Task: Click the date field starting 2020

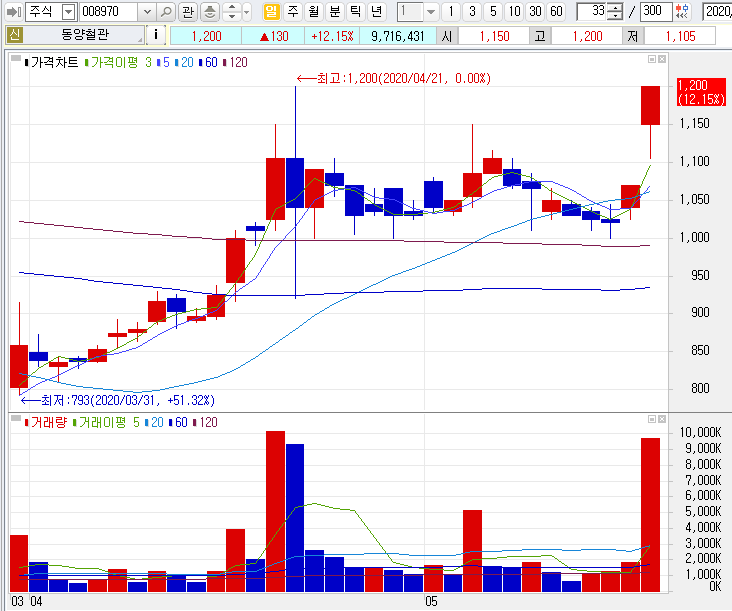Action: pyautogui.click(x=717, y=12)
